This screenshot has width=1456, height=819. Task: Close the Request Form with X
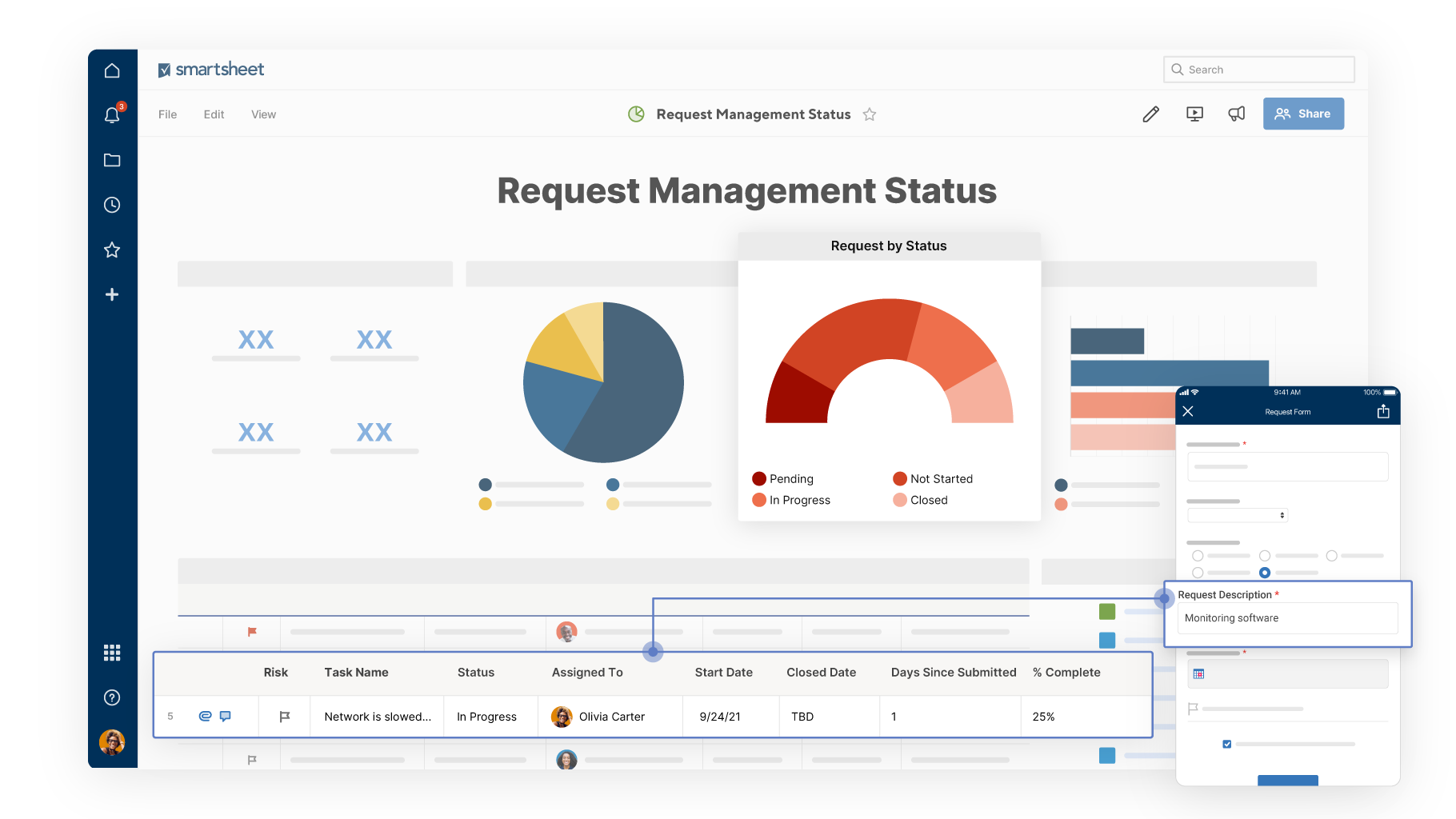pos(1188,411)
